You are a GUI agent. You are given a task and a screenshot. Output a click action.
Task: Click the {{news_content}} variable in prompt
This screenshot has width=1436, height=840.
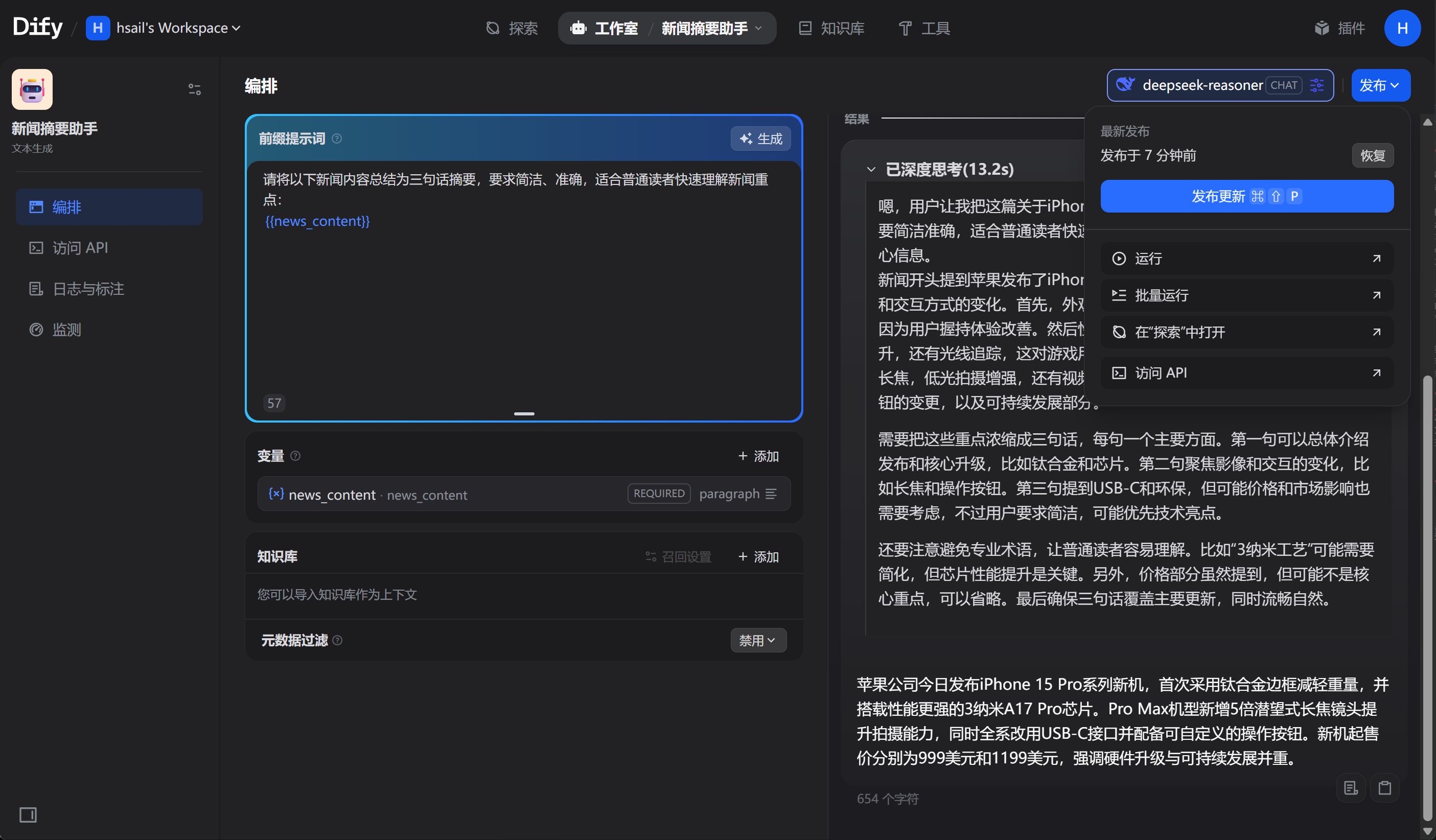tap(317, 221)
